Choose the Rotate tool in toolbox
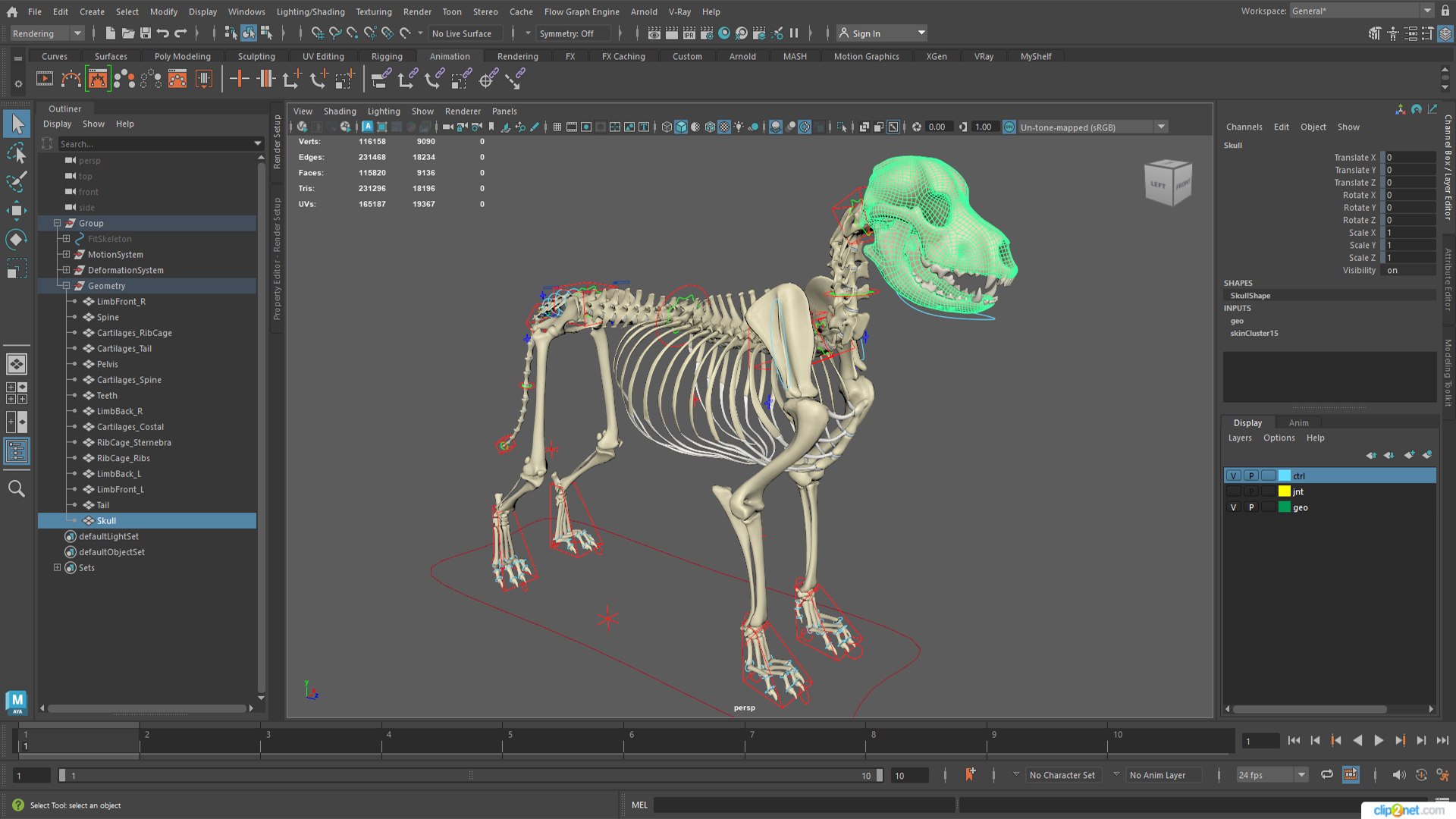Screen dimensions: 1456x819 (x=17, y=240)
